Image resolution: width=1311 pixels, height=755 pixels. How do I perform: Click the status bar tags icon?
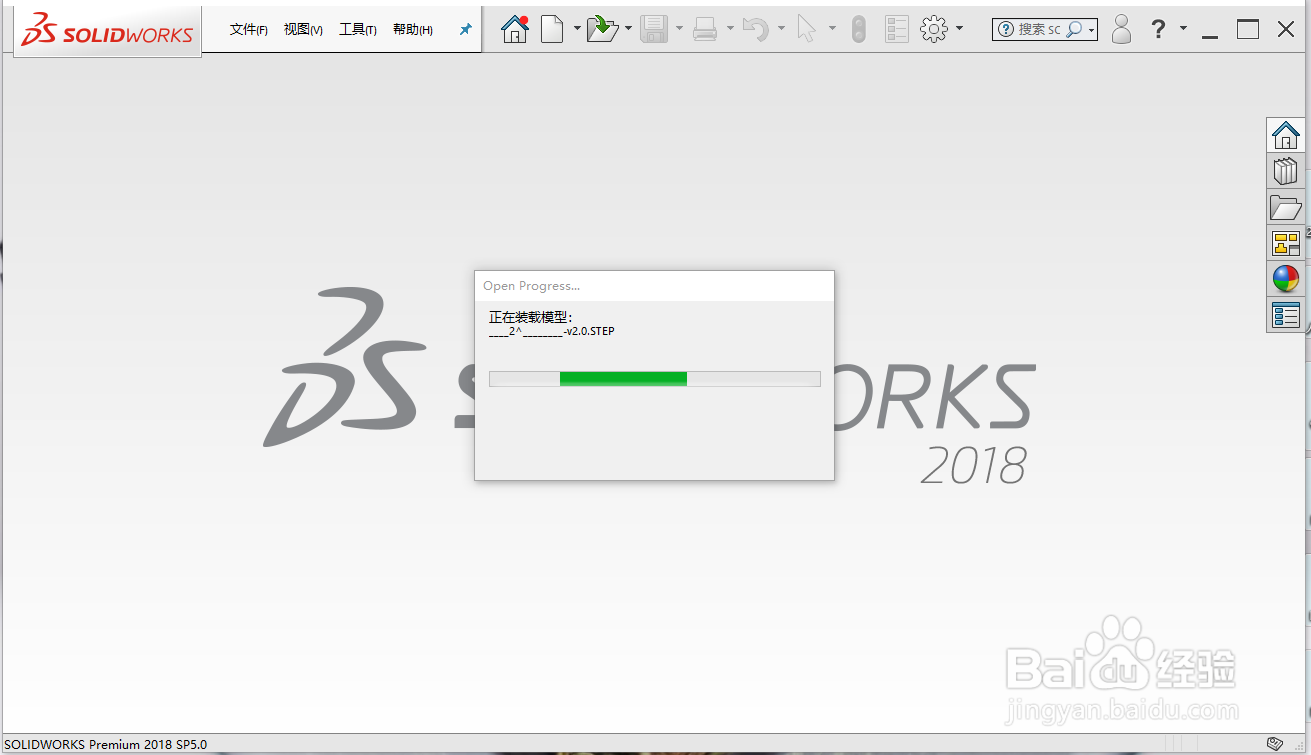pos(1275,744)
